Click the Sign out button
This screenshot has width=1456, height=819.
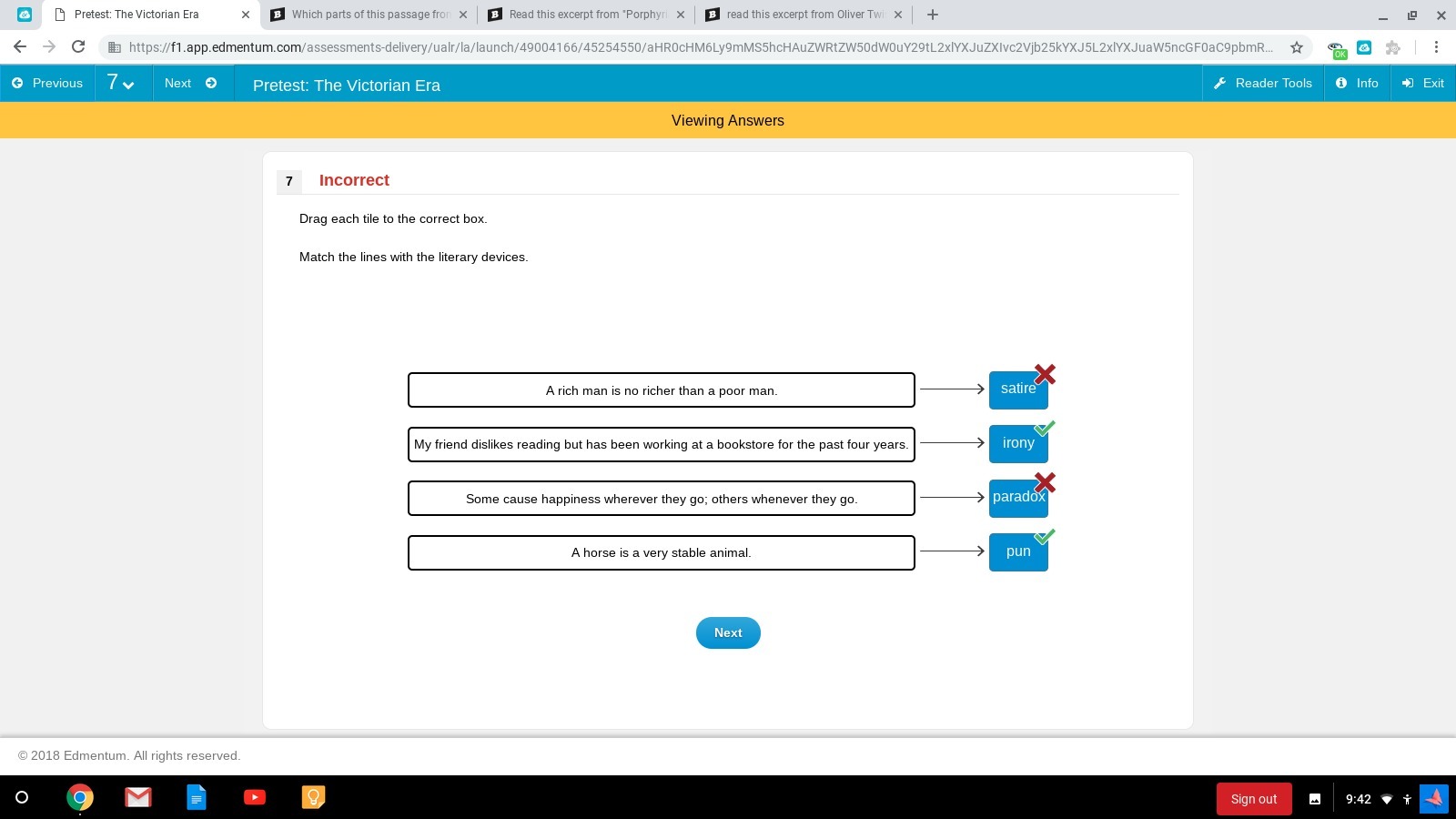1254,799
